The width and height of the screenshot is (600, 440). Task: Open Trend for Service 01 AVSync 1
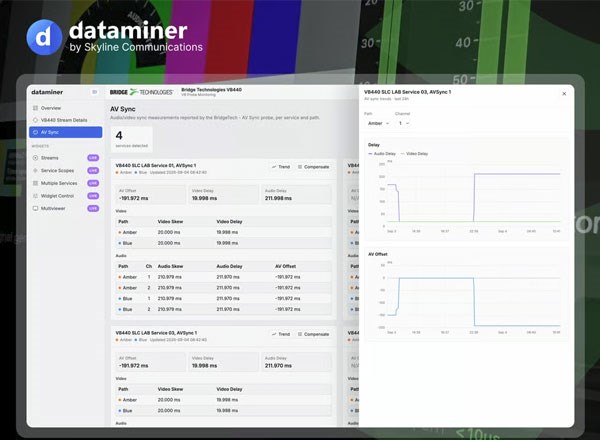click(x=281, y=167)
